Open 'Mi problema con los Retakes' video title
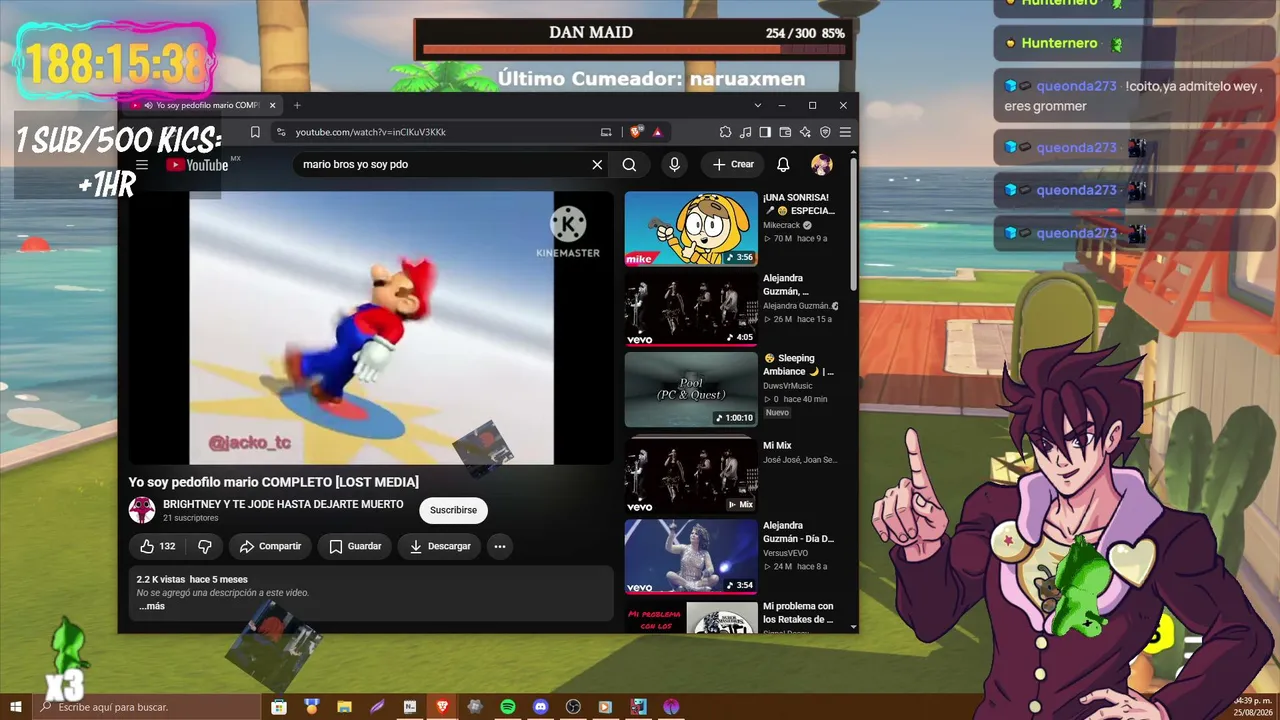Viewport: 1280px width, 720px height. click(798, 613)
